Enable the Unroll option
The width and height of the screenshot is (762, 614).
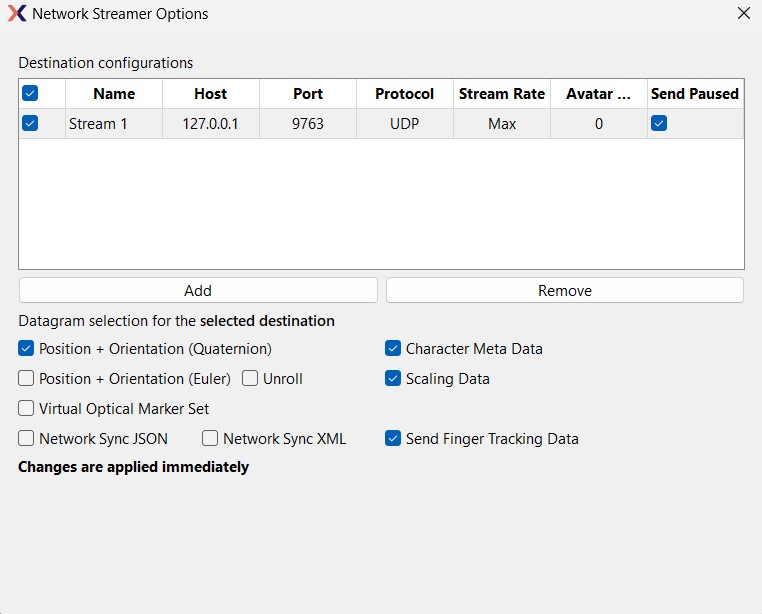click(250, 379)
